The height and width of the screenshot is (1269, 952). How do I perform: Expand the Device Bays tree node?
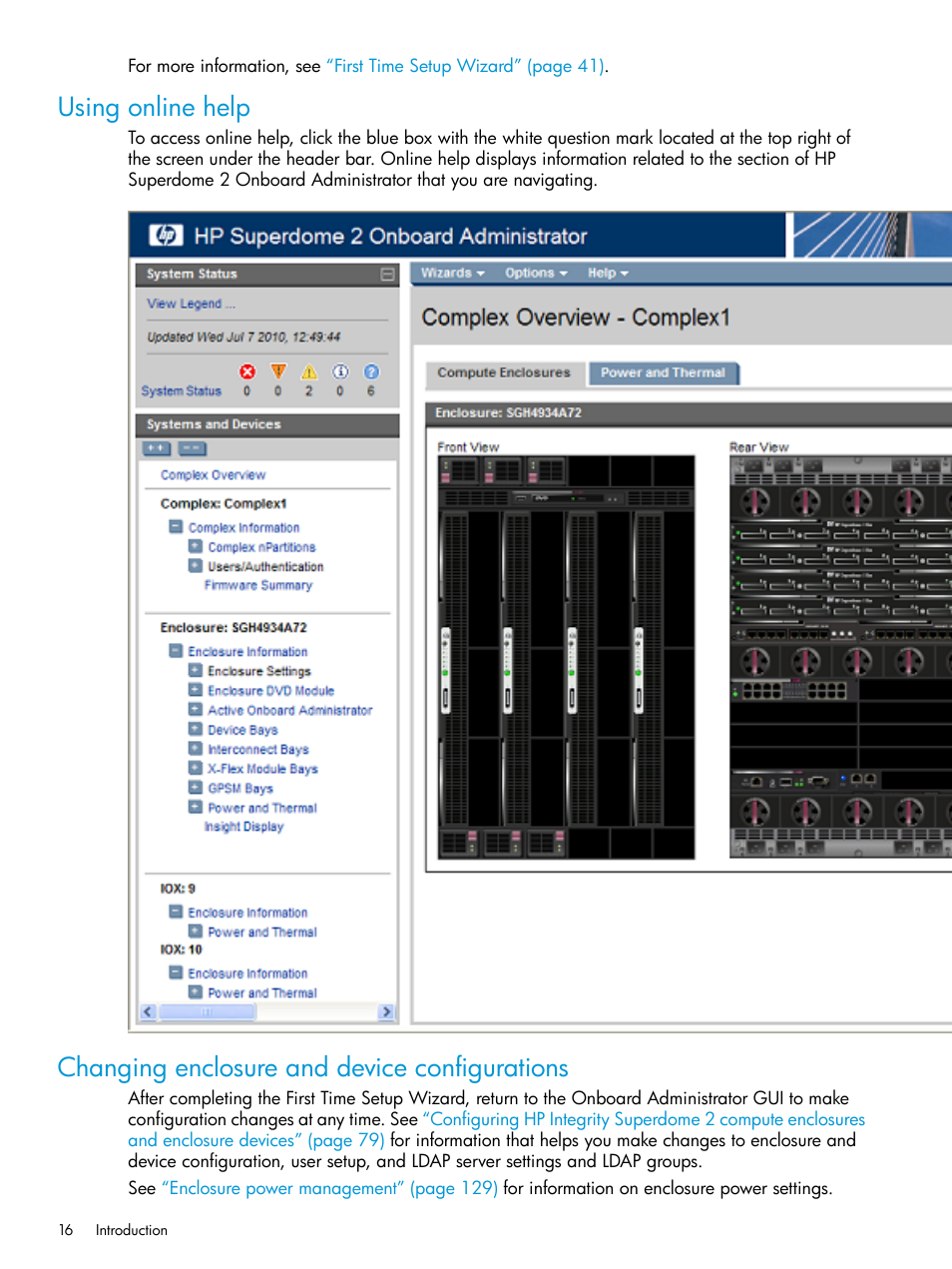(196, 729)
